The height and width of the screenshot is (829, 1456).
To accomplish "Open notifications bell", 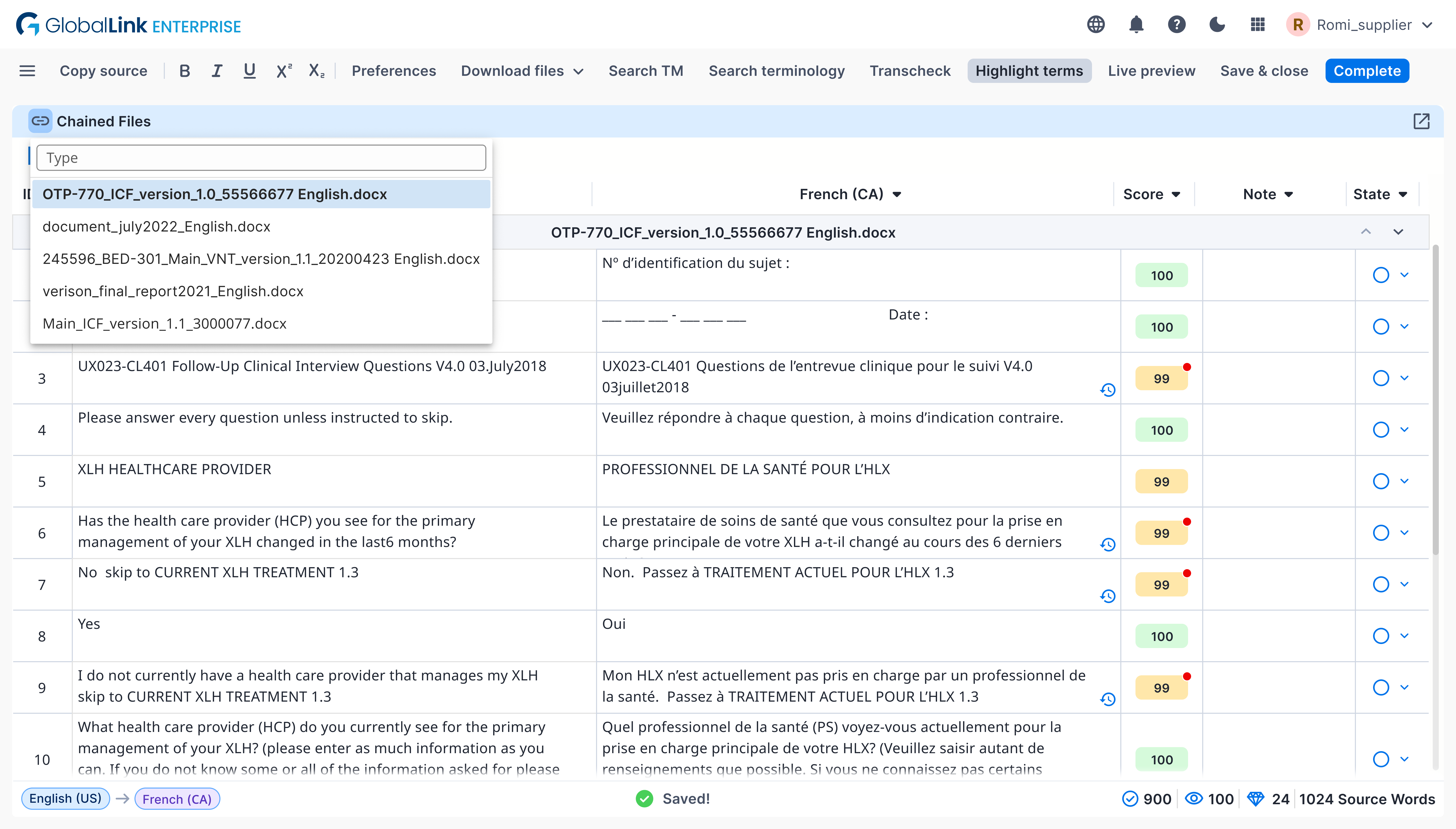I will point(1136,25).
